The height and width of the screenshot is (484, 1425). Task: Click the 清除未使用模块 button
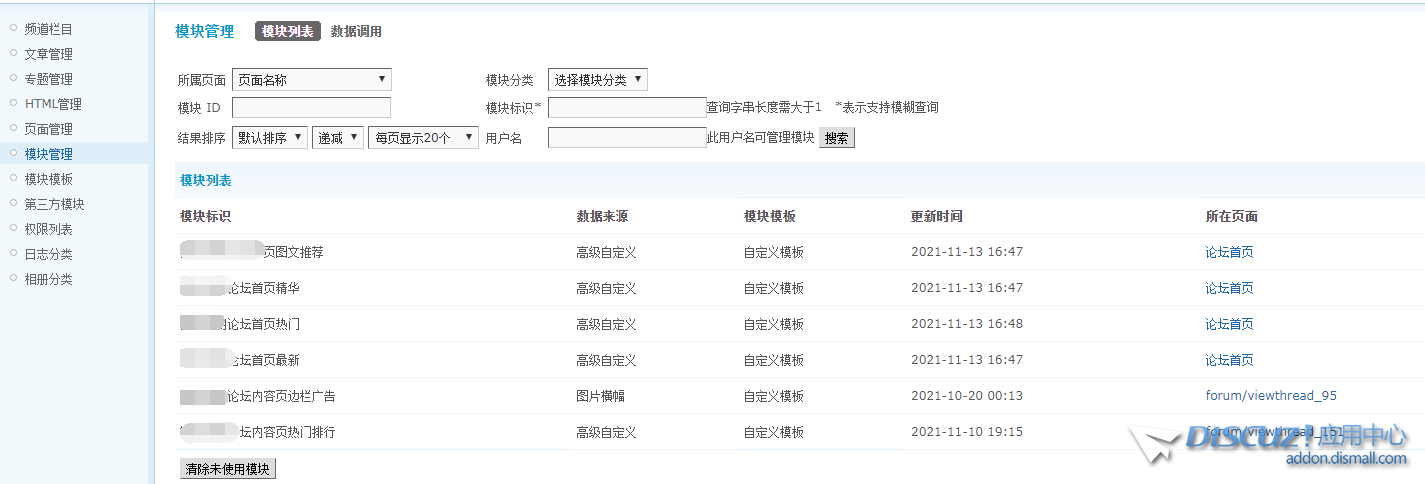tap(227, 469)
